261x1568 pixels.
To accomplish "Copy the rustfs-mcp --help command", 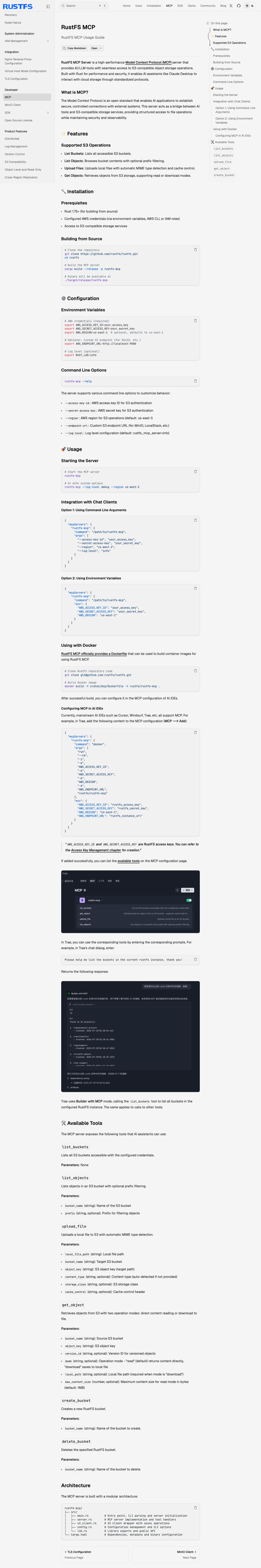I will tap(195, 381).
